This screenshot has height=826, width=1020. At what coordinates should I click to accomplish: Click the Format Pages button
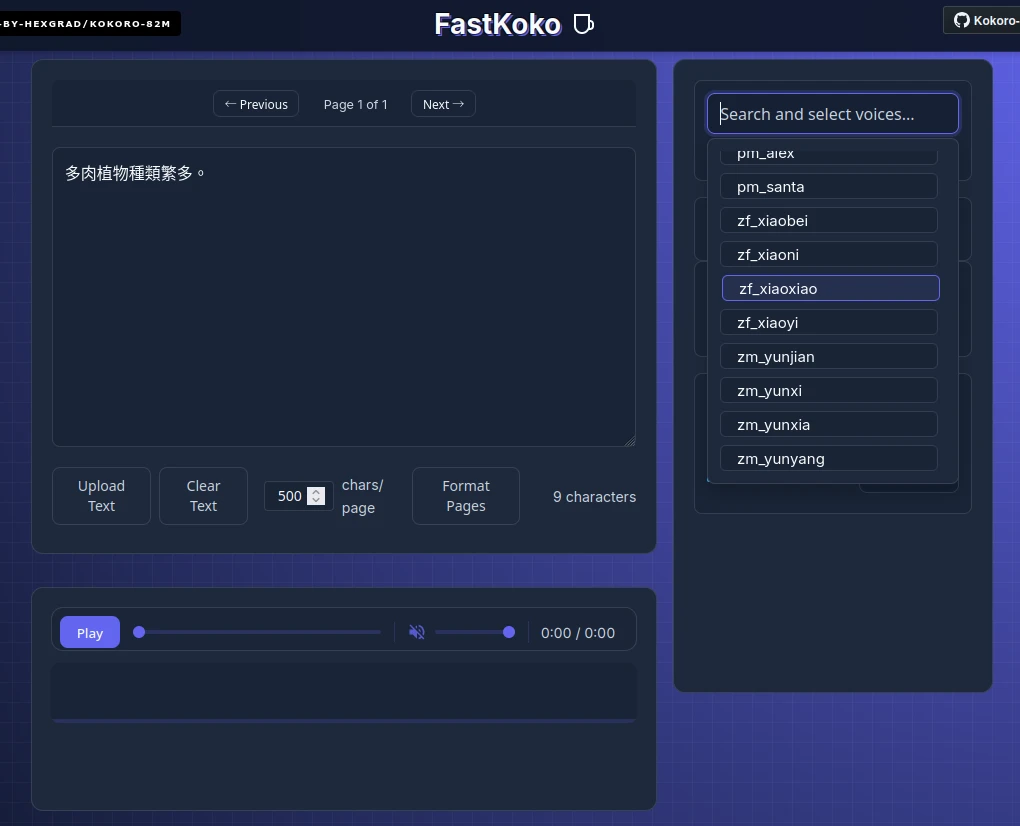pyautogui.click(x=466, y=496)
